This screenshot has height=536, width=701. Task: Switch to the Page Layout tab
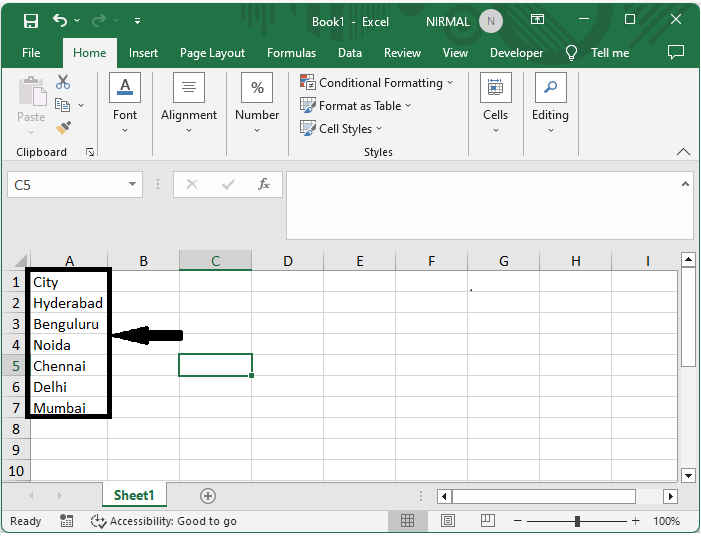[x=212, y=53]
